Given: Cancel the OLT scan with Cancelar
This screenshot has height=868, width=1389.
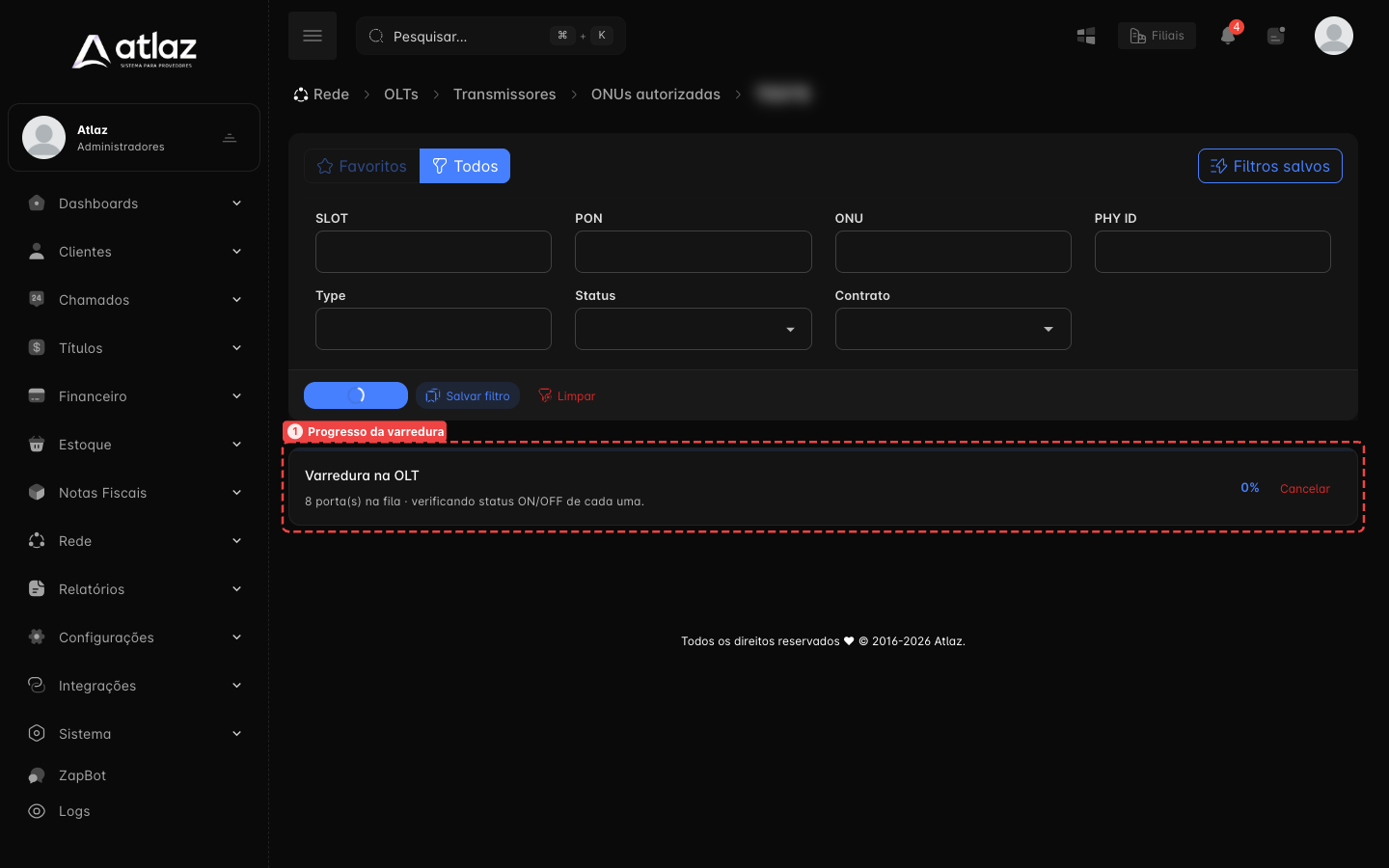Looking at the screenshot, I should coord(1305,489).
